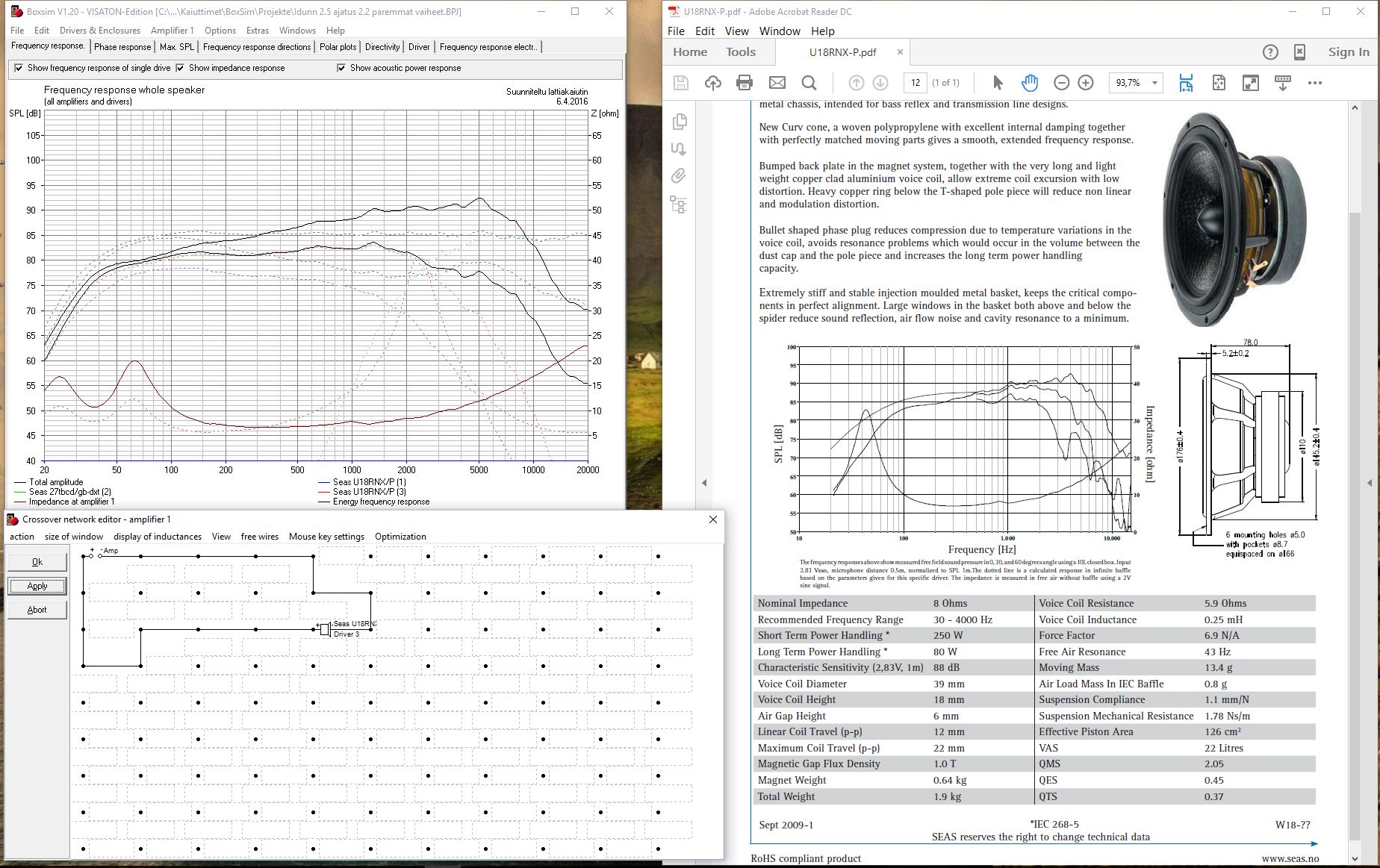Open the Acrobat help question mark icon
Viewport: 1380px width, 868px height.
coord(1270,52)
